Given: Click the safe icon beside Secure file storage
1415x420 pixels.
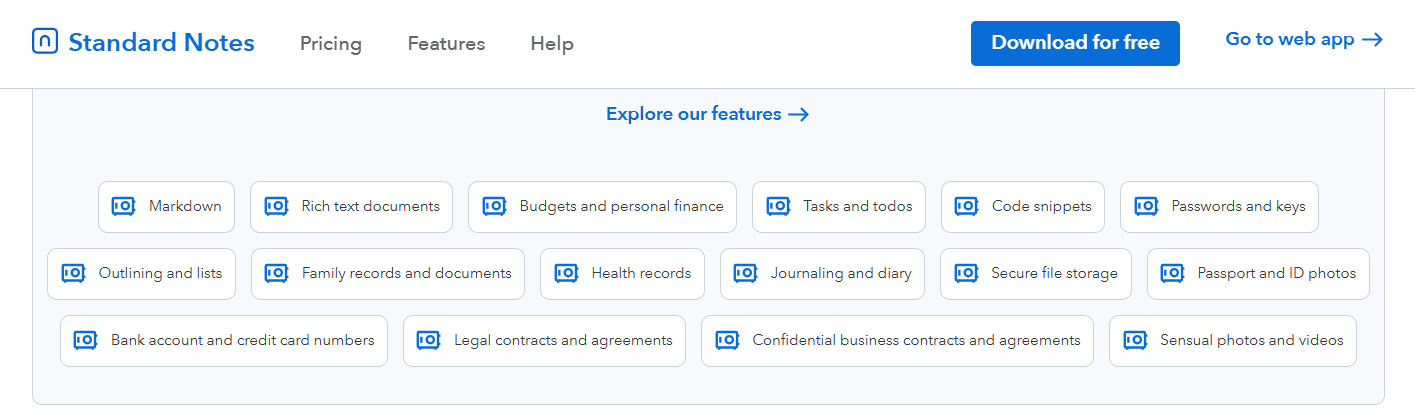Looking at the screenshot, I should (966, 273).
